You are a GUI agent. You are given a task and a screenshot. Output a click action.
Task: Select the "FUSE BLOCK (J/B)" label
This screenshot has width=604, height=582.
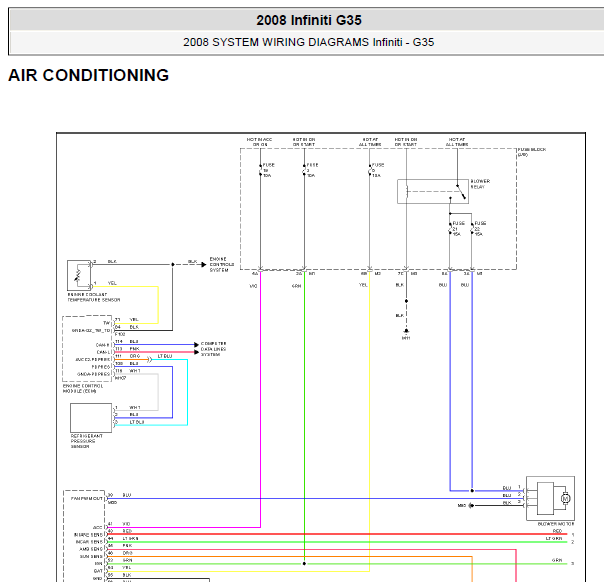532,152
